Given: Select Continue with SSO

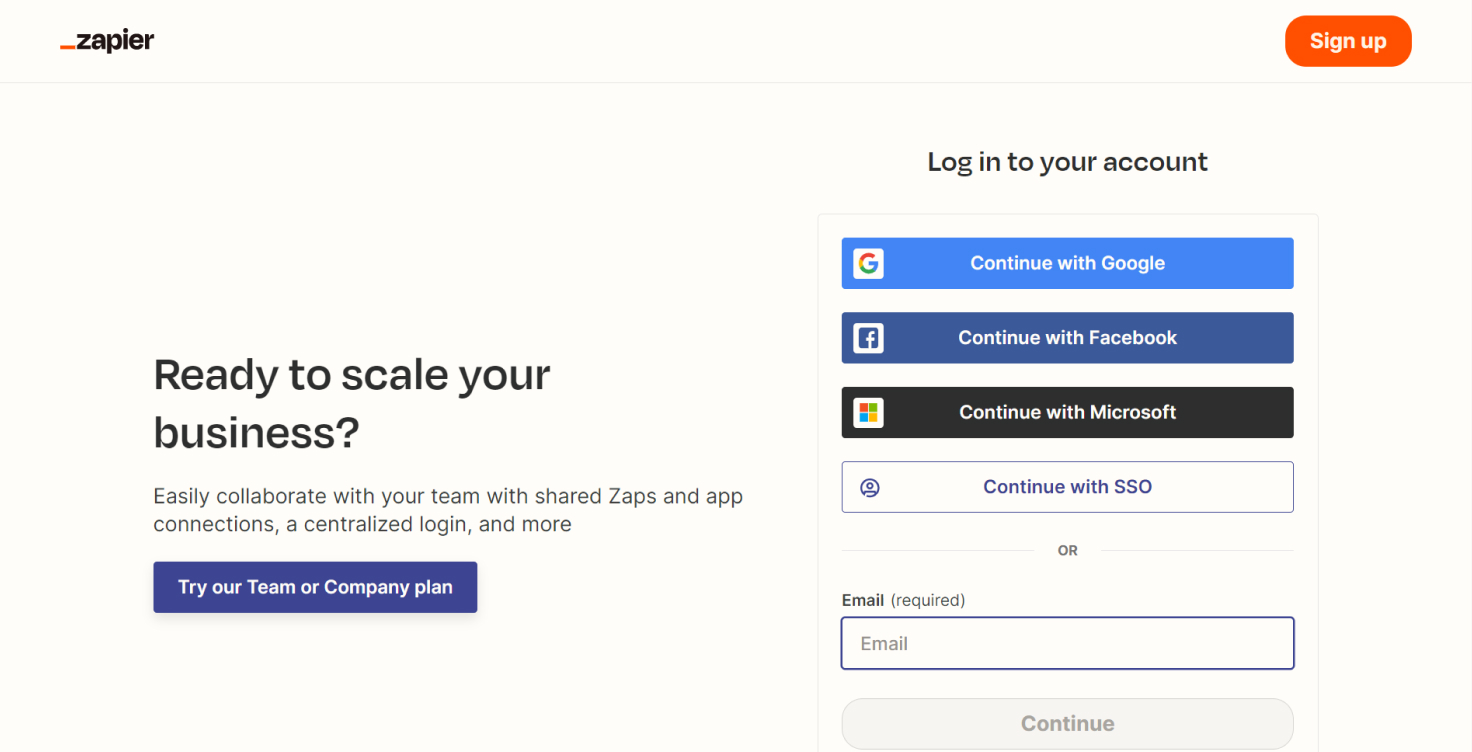Looking at the screenshot, I should click(1067, 487).
